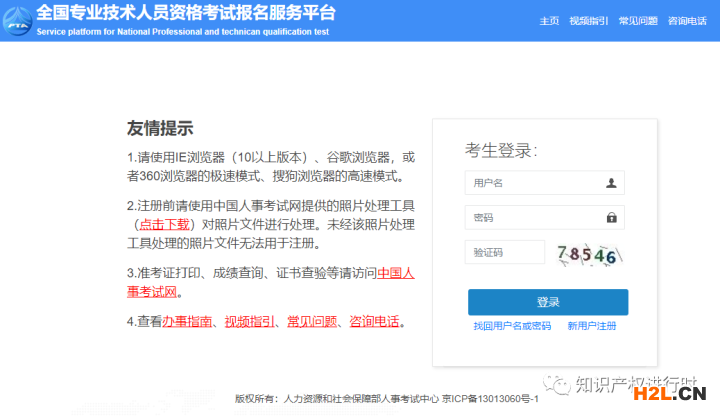The image size is (720, 416).
Task: Open the 主页 navigation item
Action: point(549,21)
